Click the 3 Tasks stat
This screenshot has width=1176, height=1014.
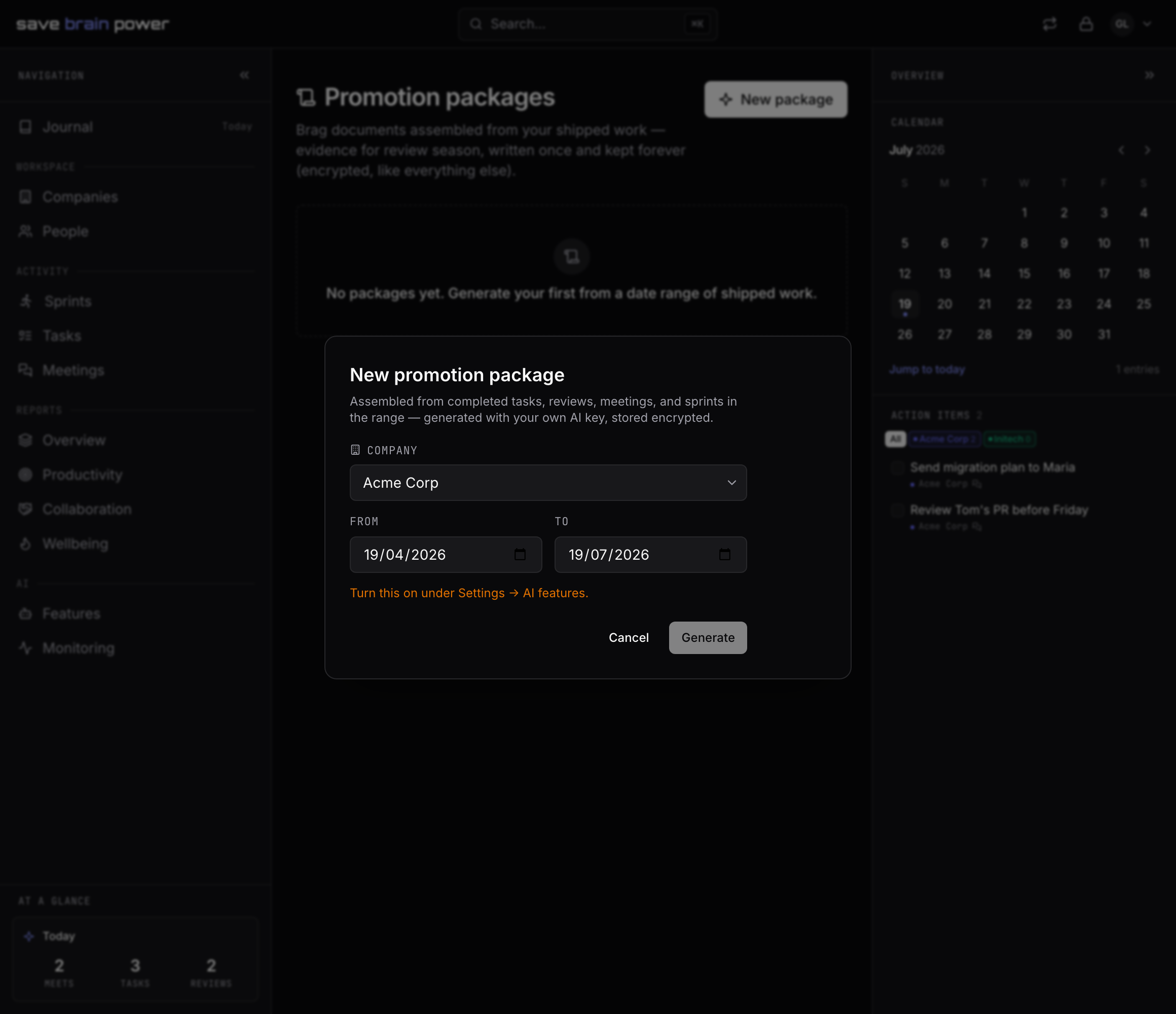point(135,971)
